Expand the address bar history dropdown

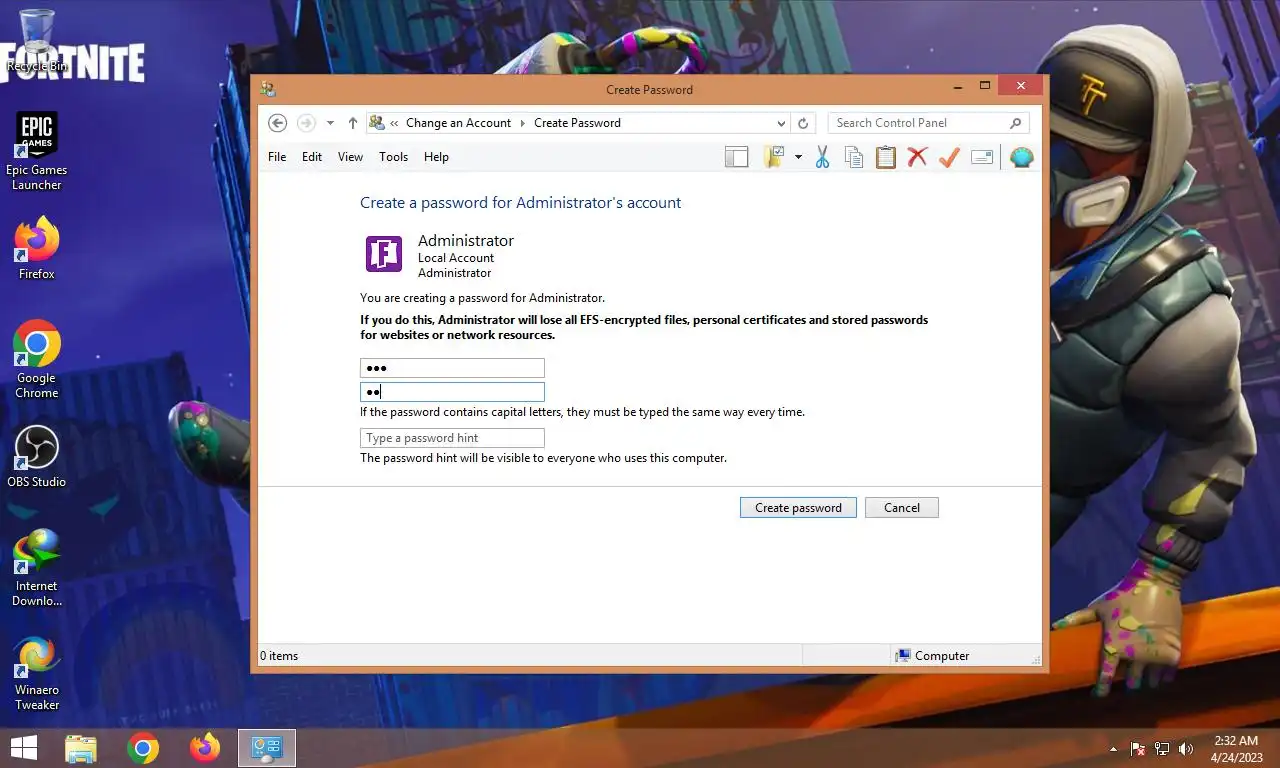coord(781,123)
